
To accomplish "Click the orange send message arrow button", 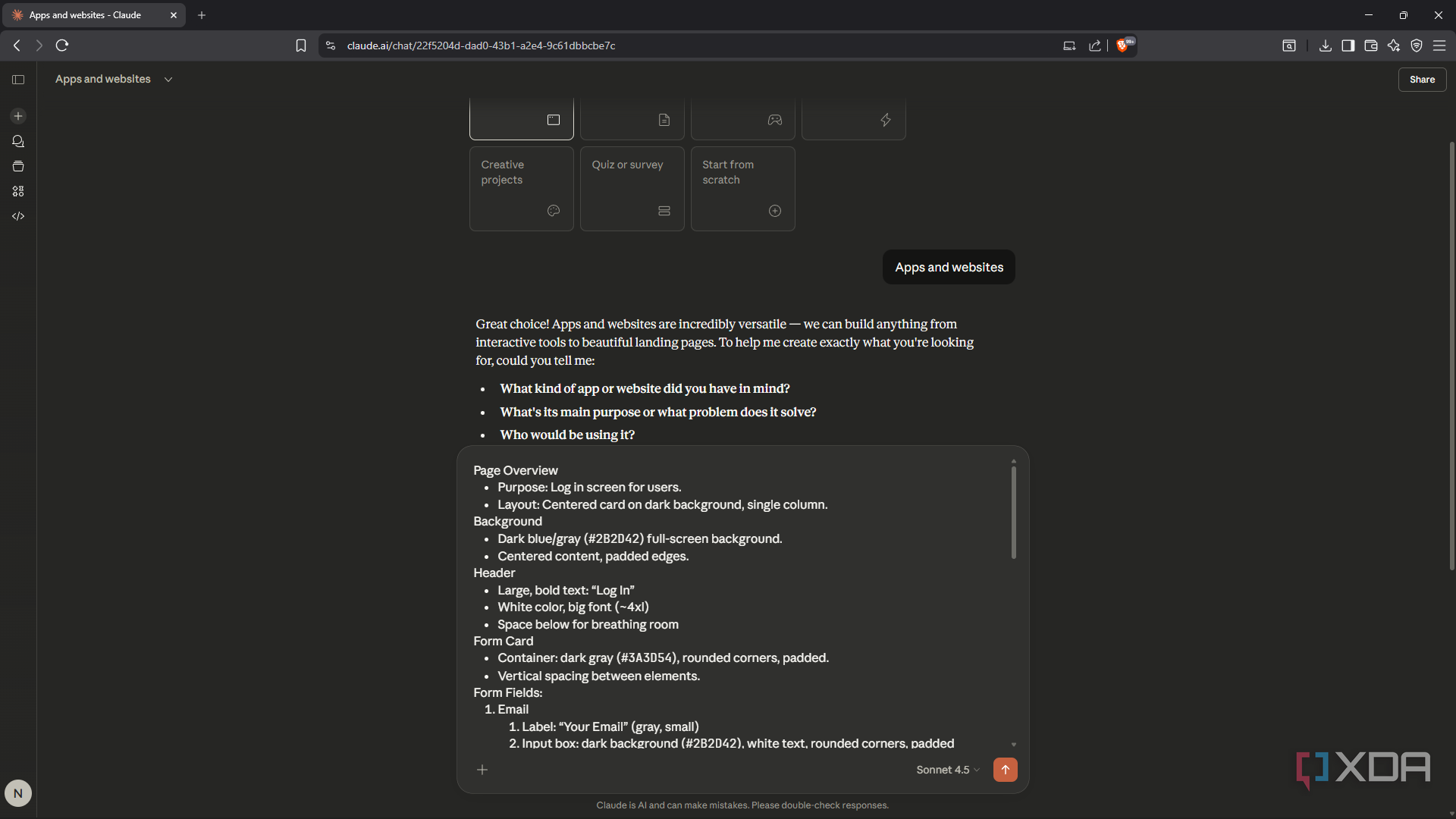I will (1005, 769).
